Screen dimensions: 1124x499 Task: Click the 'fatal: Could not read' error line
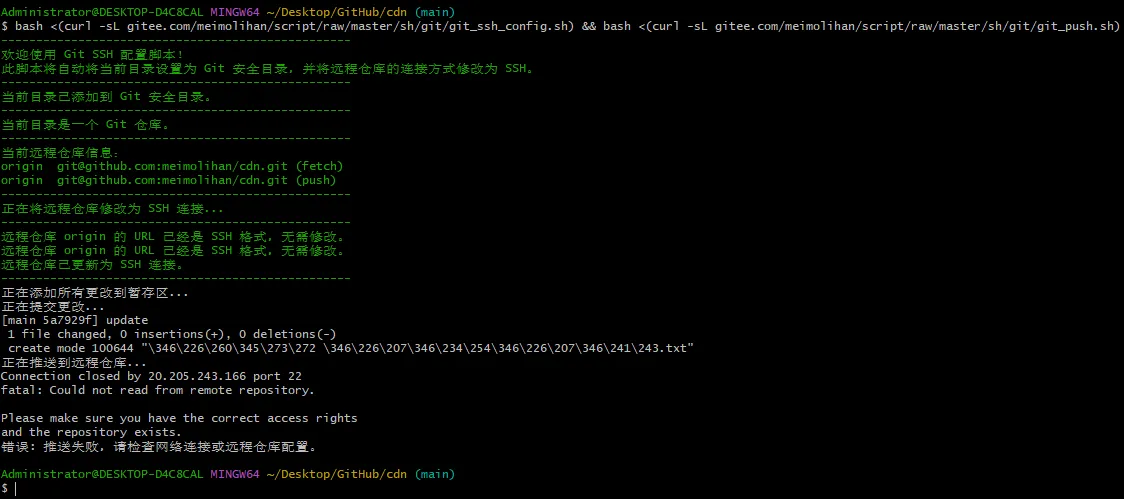[x=157, y=390]
